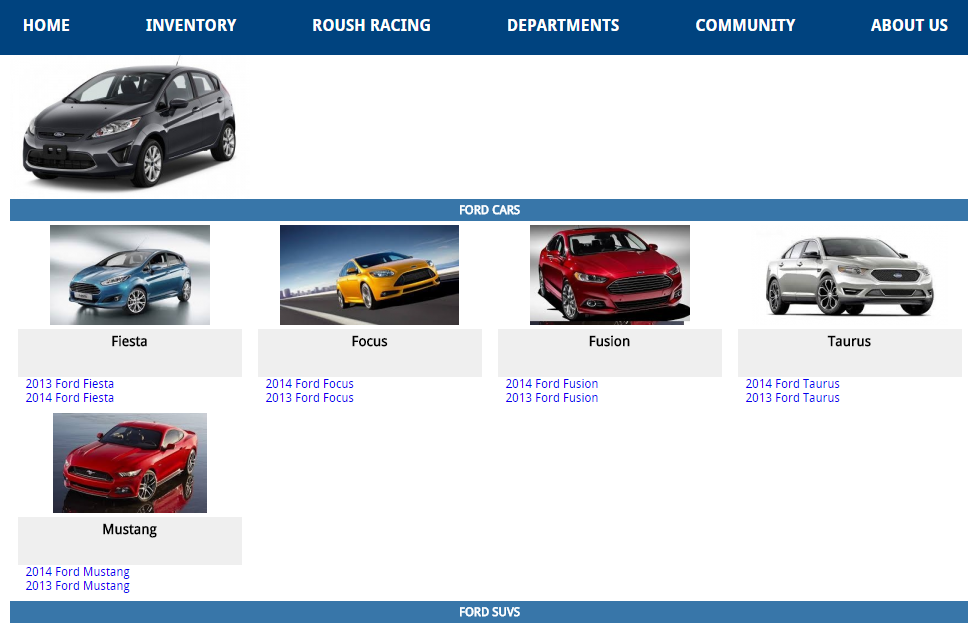This screenshot has height=623, width=968.
Task: Click the silver Taurus thumbnail
Action: (x=849, y=275)
